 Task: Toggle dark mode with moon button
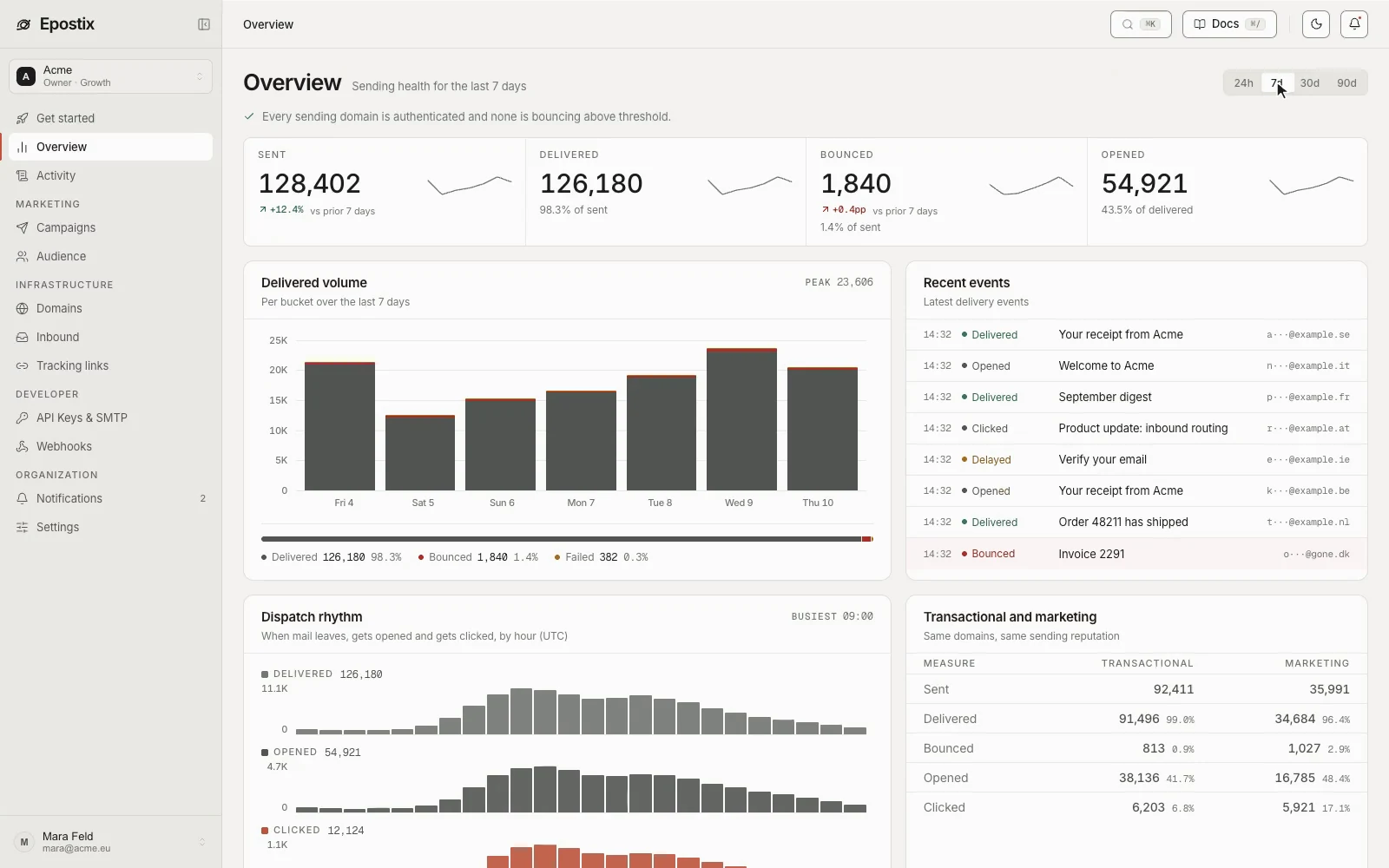point(1316,24)
